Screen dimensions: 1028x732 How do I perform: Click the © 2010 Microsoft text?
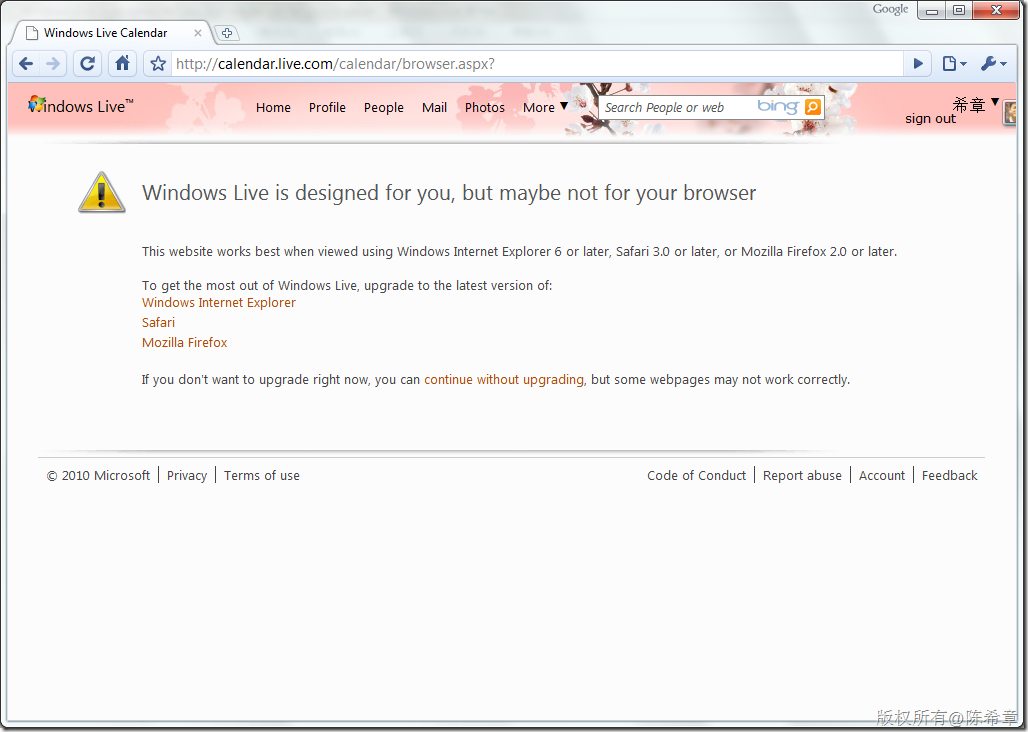(98, 476)
